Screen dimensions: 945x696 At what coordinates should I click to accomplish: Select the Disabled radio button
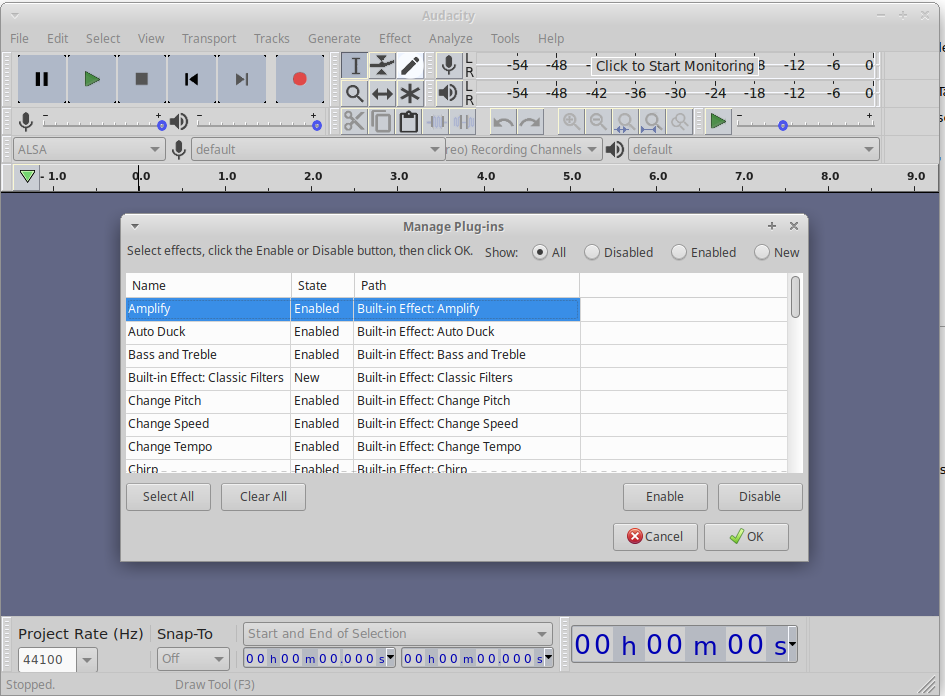591,252
